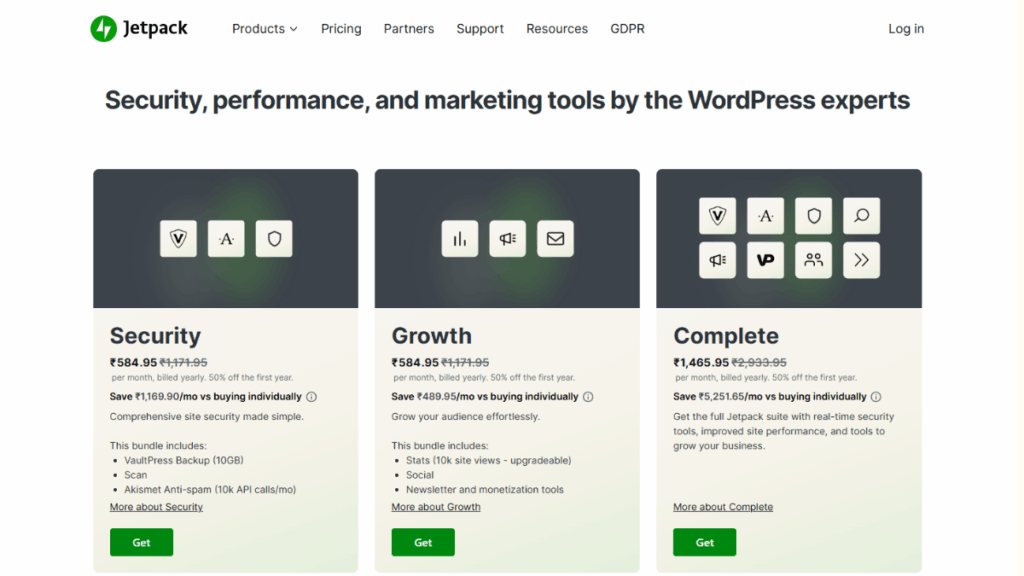
Task: Click the info icon beside Security savings
Action: [311, 397]
